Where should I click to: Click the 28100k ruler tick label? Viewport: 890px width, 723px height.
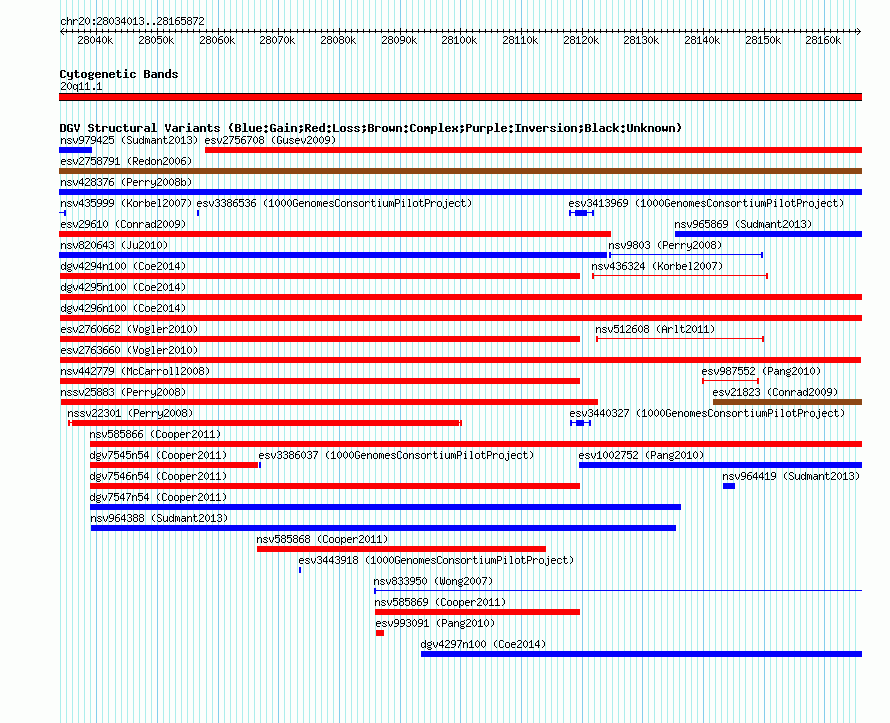pos(459,40)
